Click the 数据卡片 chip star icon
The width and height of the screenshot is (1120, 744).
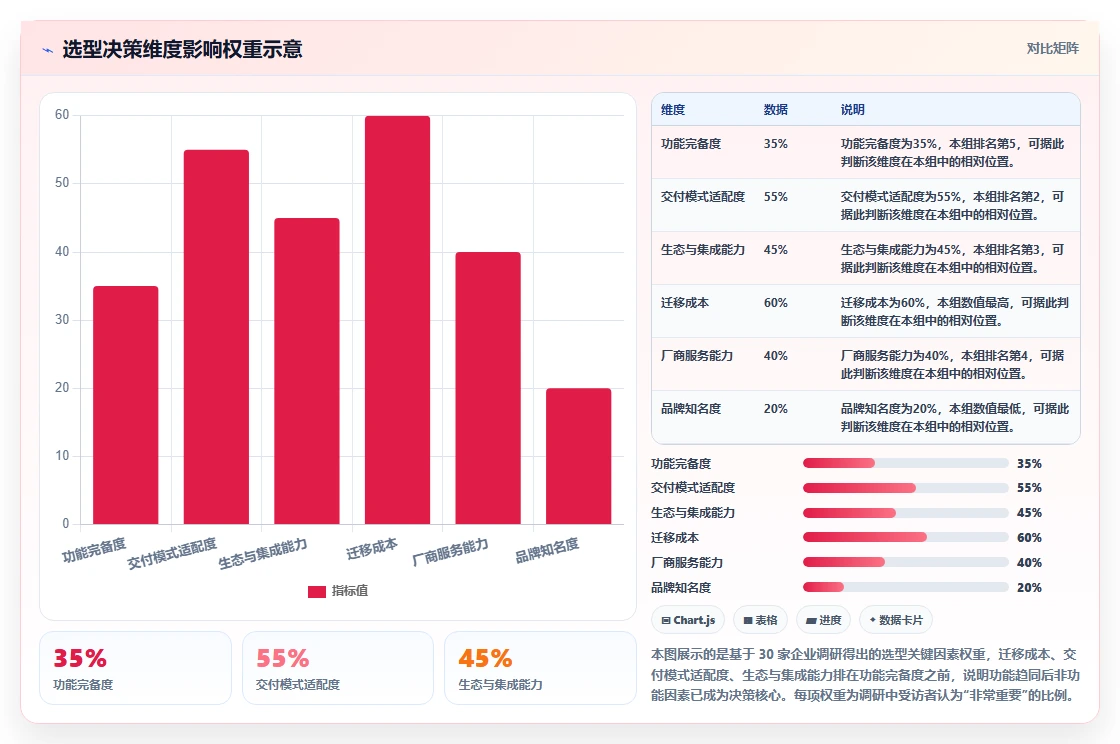873,620
